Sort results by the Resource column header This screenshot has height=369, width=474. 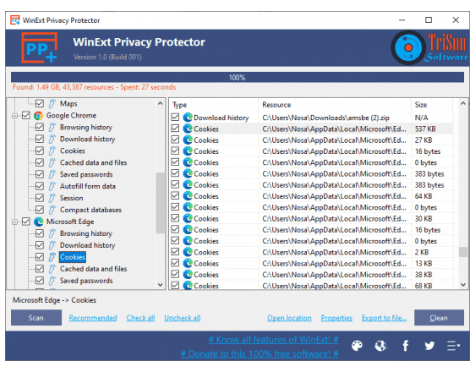click(x=335, y=105)
